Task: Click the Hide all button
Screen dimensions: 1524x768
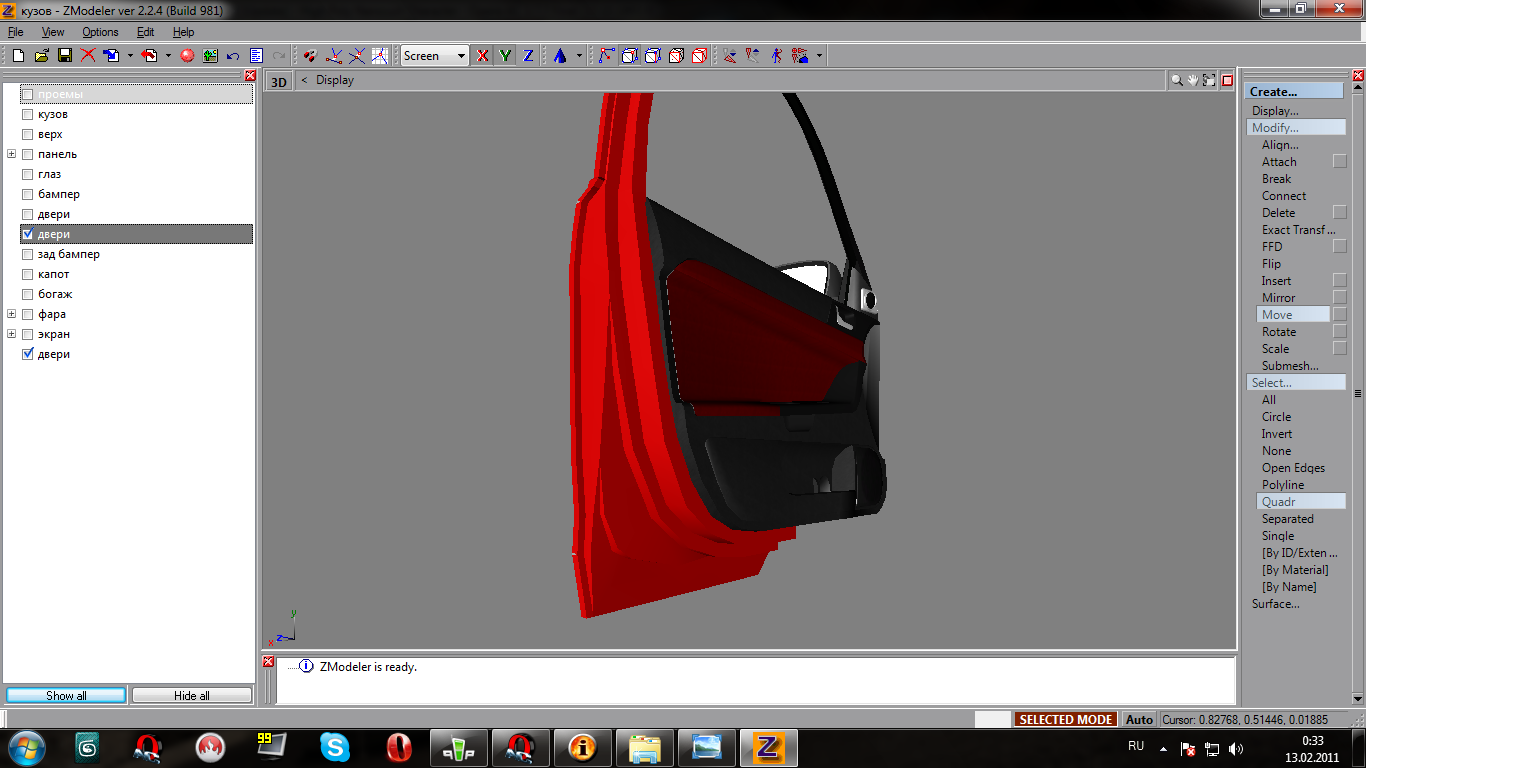Action: (191, 696)
